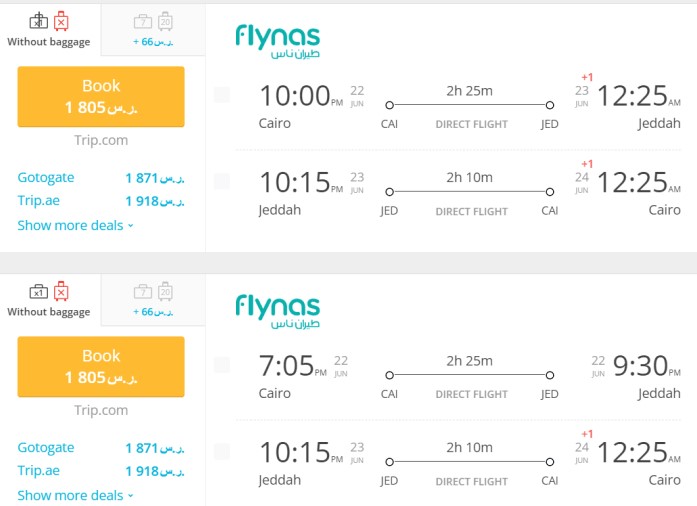Click the red no-checked-baggage icon in first result

click(61, 21)
